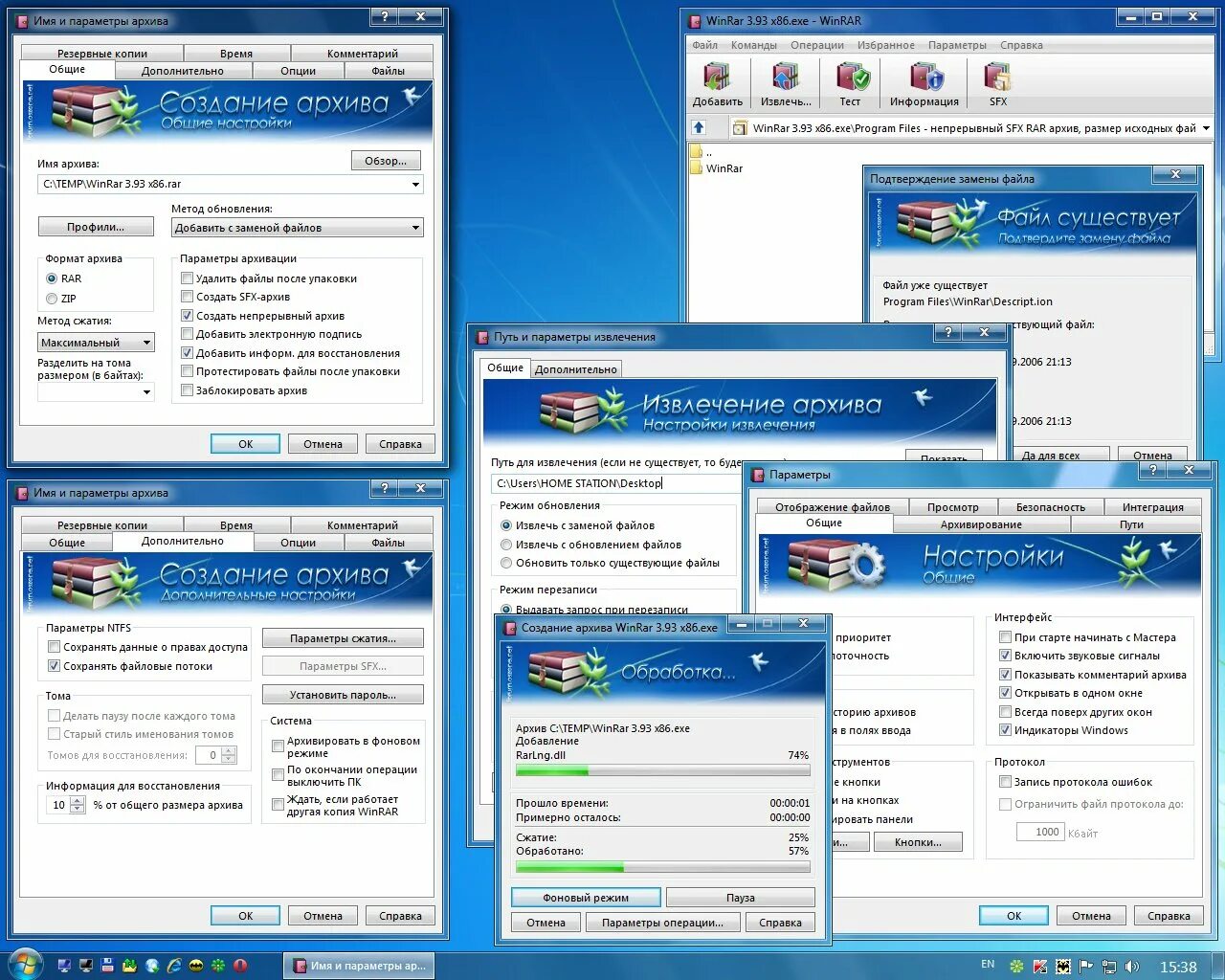Image resolution: width=1225 pixels, height=980 pixels.
Task: Click the EN language indicator
Action: (988, 965)
